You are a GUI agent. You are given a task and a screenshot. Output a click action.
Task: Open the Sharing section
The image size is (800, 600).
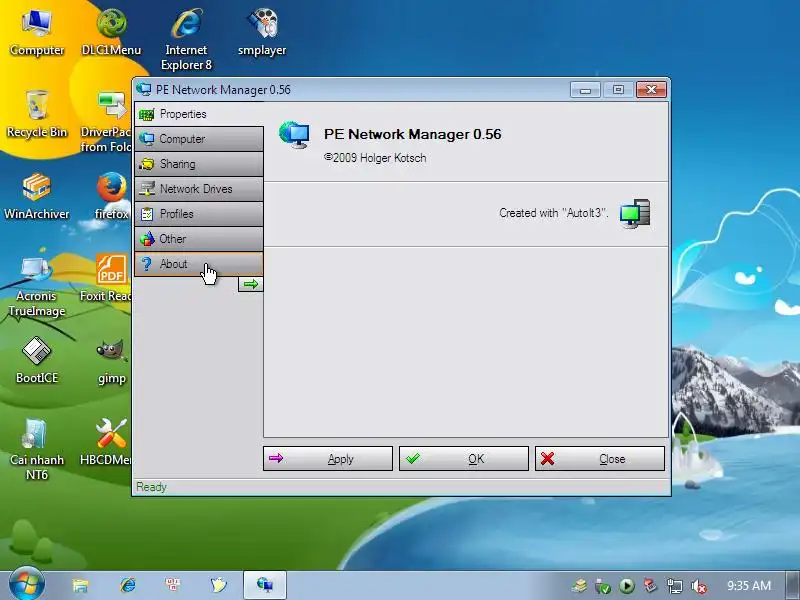tap(199, 164)
